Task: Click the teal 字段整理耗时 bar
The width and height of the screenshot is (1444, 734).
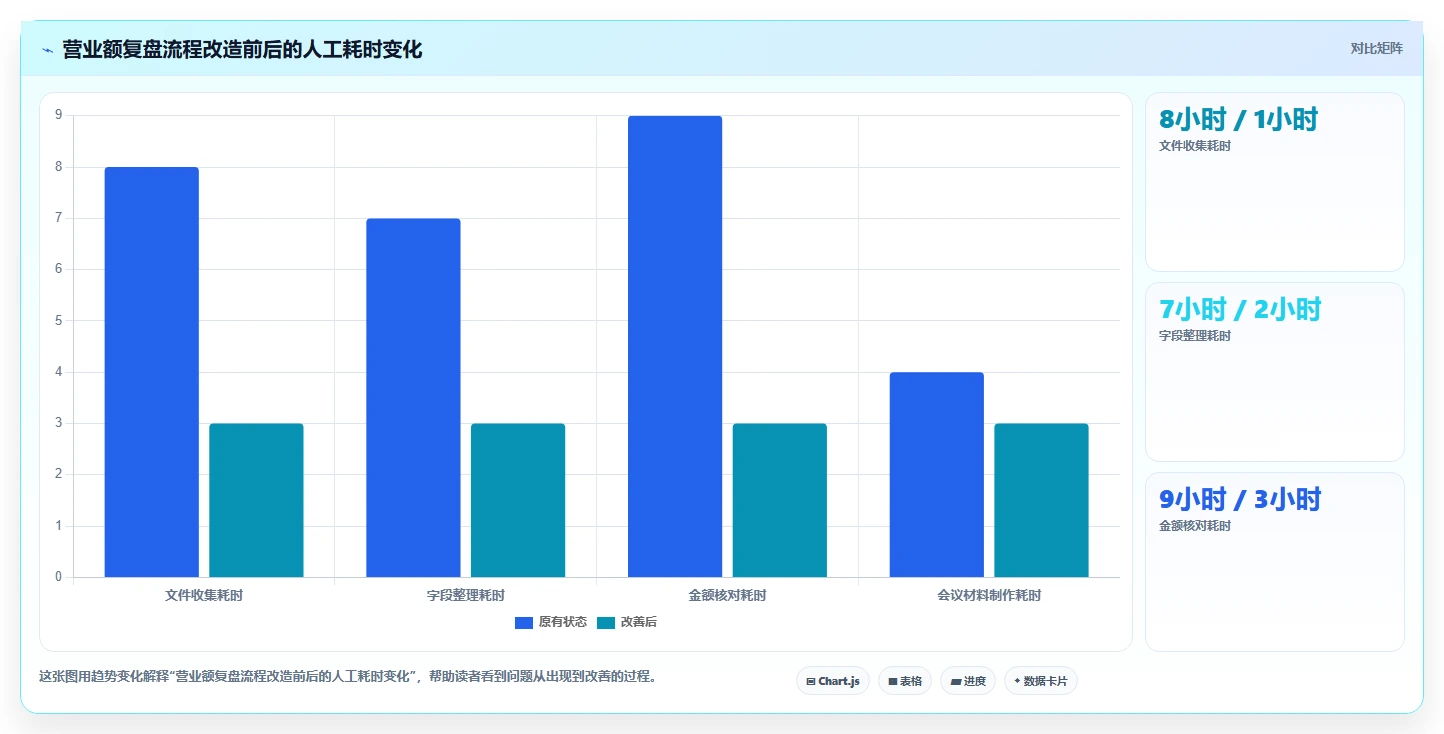Action: (x=518, y=500)
